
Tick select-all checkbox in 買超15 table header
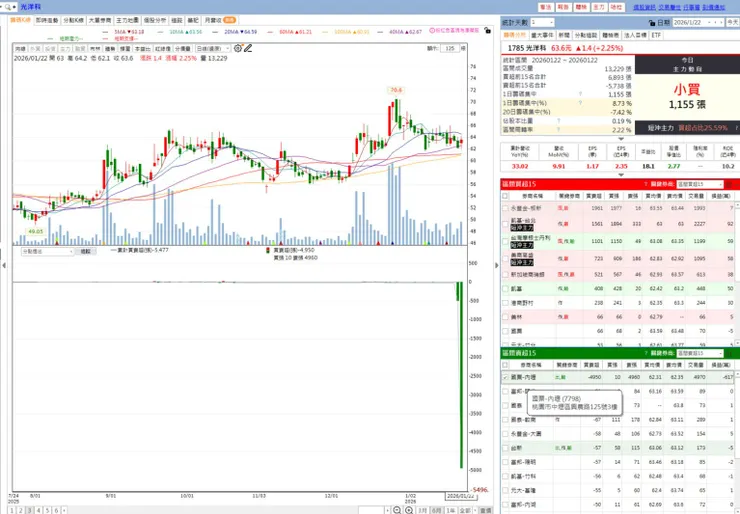coord(505,196)
